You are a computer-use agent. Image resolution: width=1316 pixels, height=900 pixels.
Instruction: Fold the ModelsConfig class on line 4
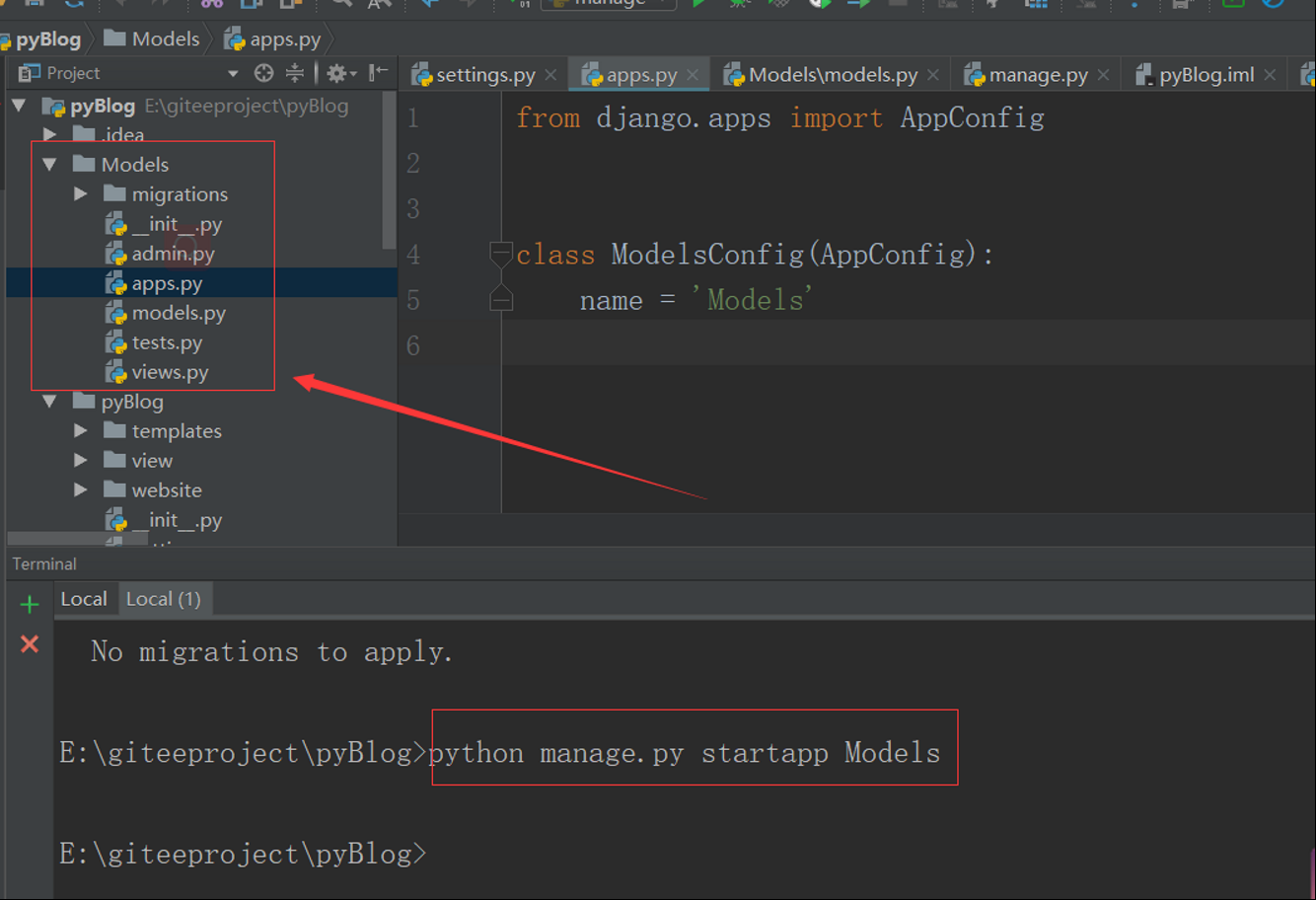tap(501, 254)
